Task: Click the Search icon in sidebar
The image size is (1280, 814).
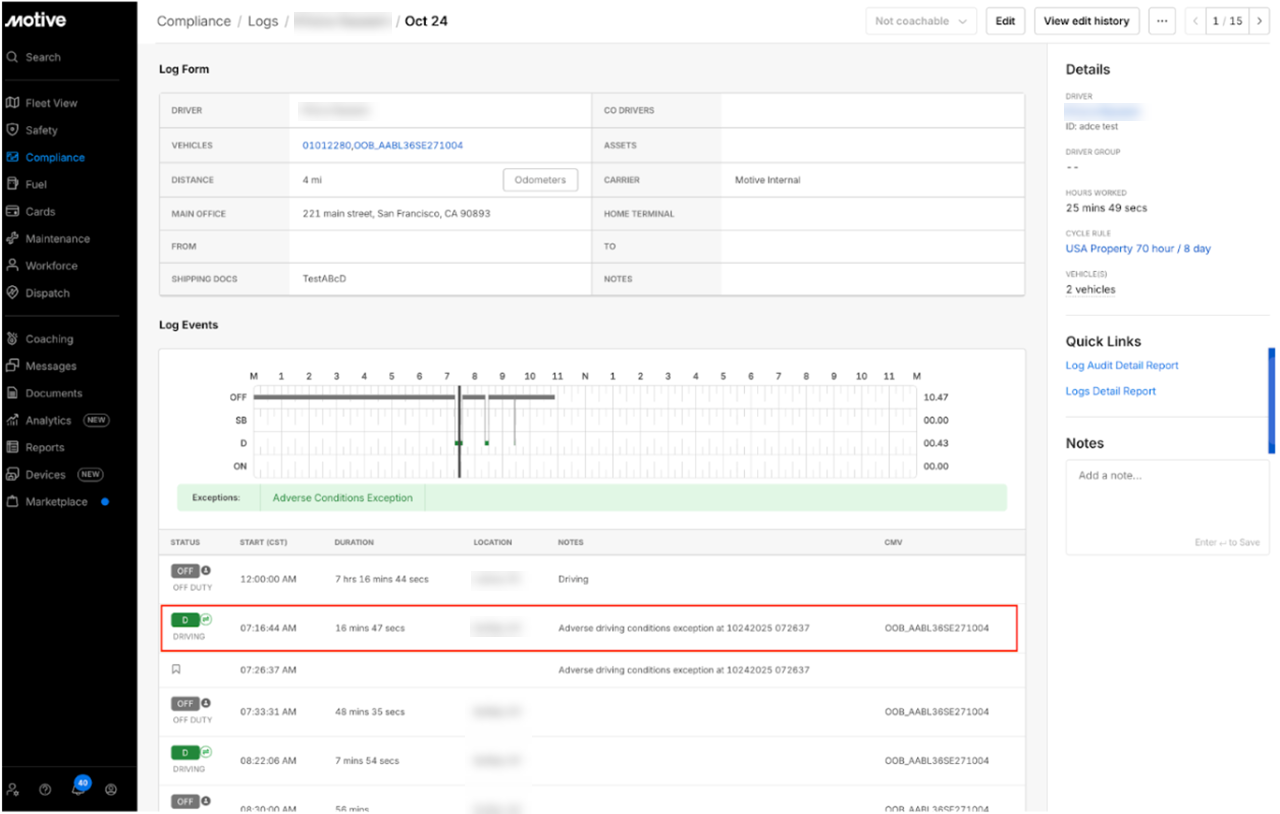Action: [x=13, y=57]
